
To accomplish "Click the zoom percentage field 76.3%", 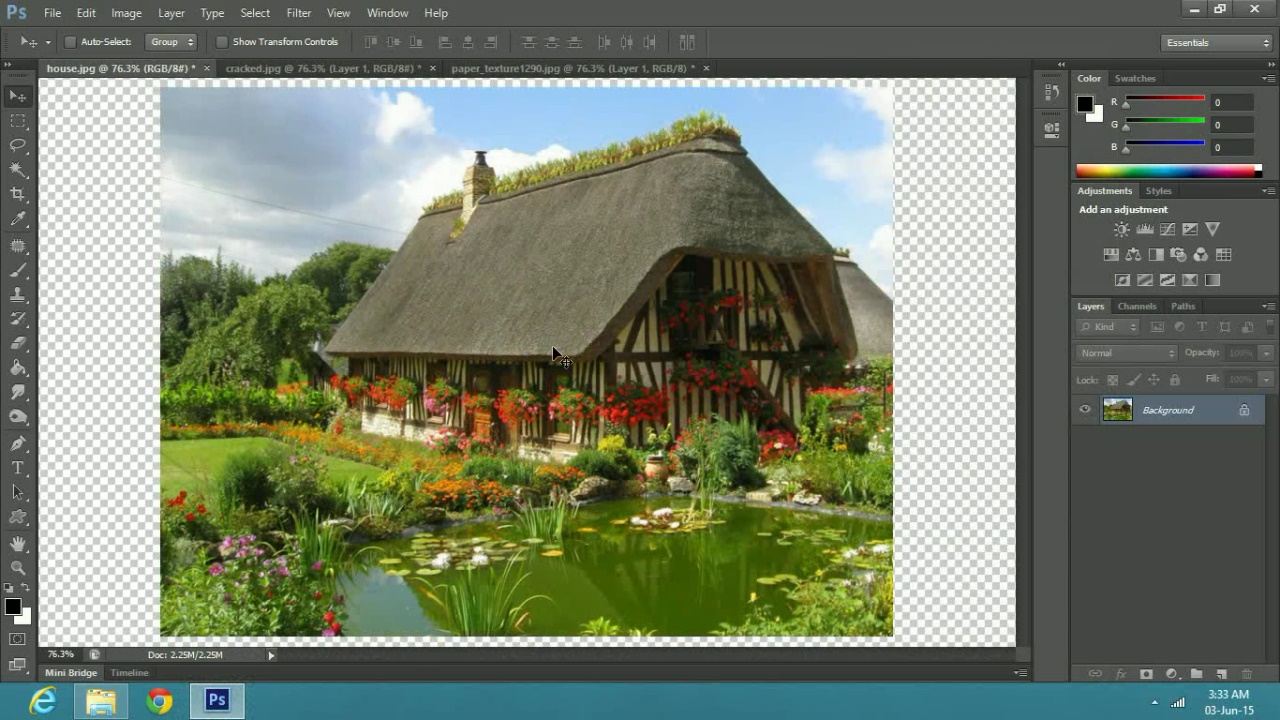I will 60,655.
